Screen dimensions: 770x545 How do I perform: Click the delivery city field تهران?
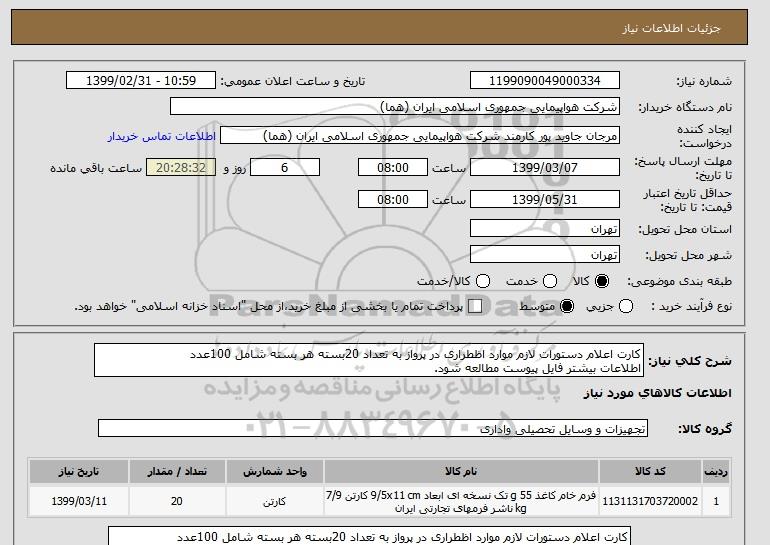[x=545, y=254]
